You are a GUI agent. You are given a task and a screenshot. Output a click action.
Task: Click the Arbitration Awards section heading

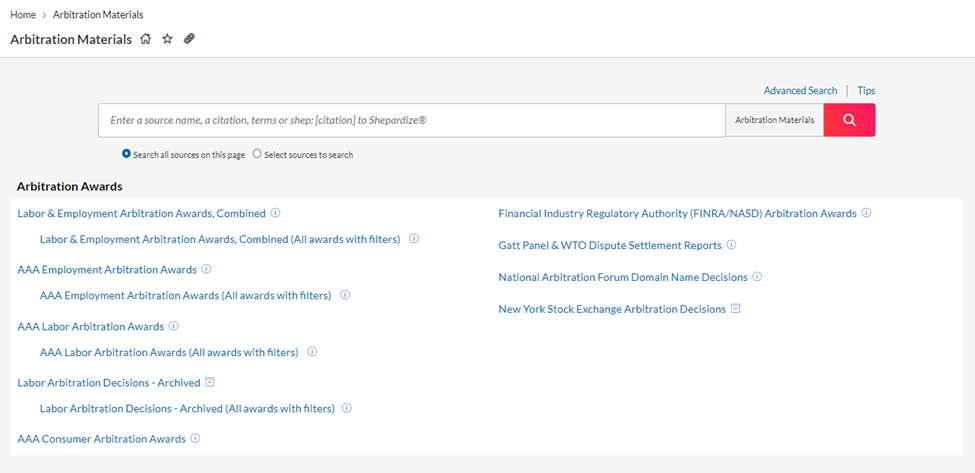point(70,186)
